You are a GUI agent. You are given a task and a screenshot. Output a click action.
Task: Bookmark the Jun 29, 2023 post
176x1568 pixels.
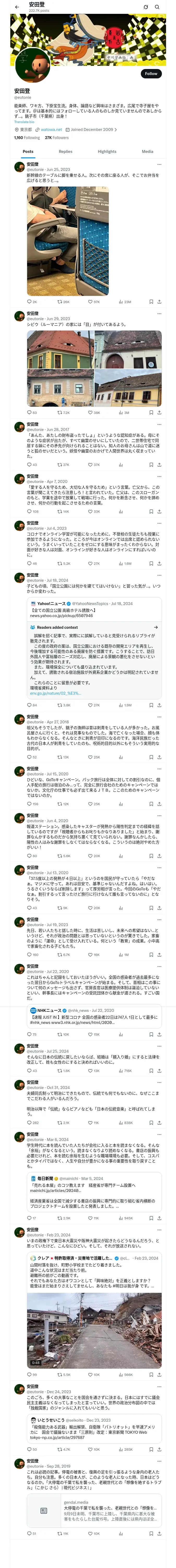tap(150, 412)
